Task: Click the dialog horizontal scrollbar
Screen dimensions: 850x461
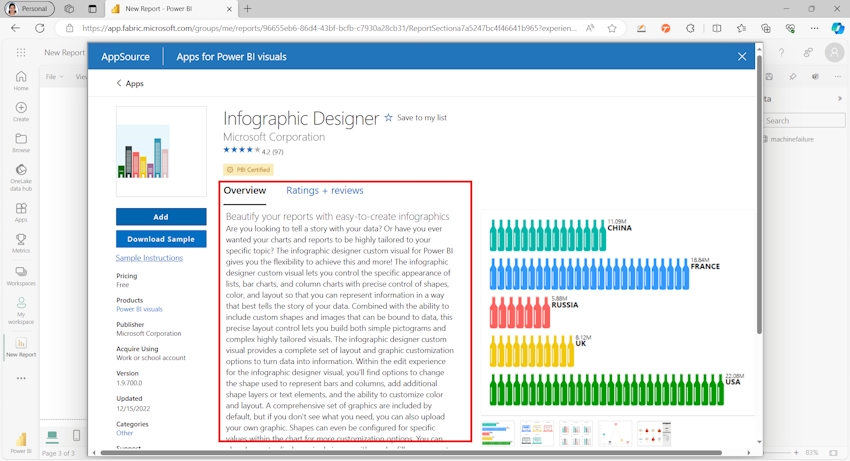Action: tap(411, 452)
